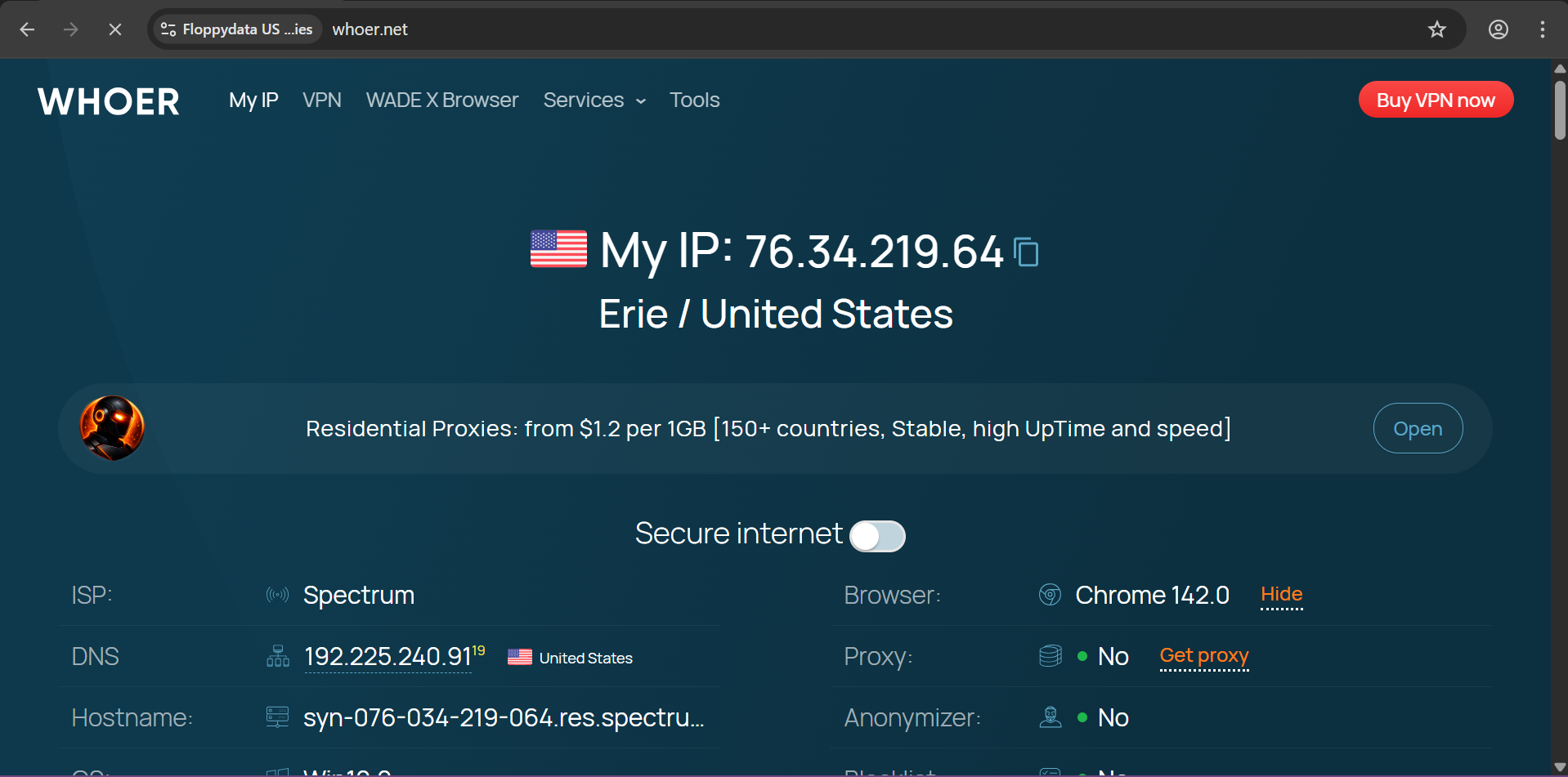The image size is (1568, 777).
Task: Click Open on Residential Proxies banner
Action: coord(1417,428)
